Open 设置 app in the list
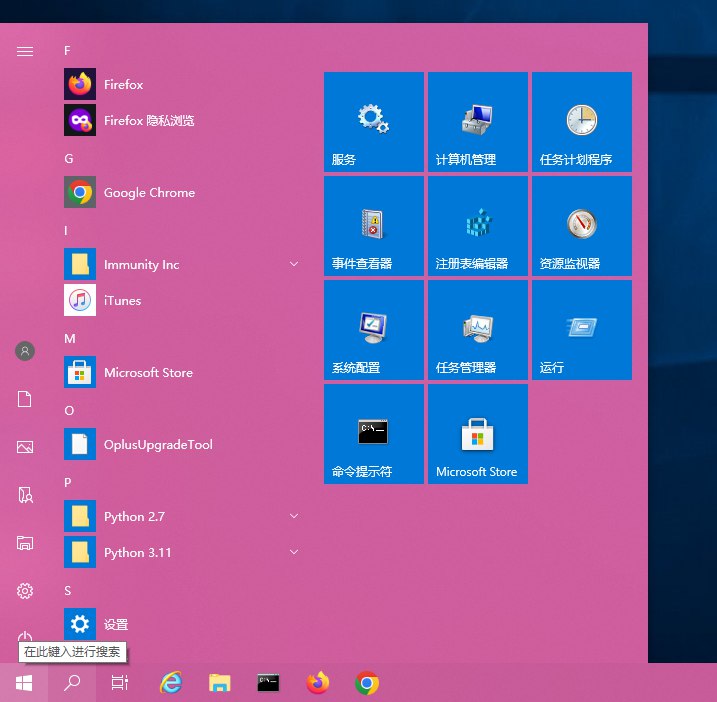 [182, 624]
